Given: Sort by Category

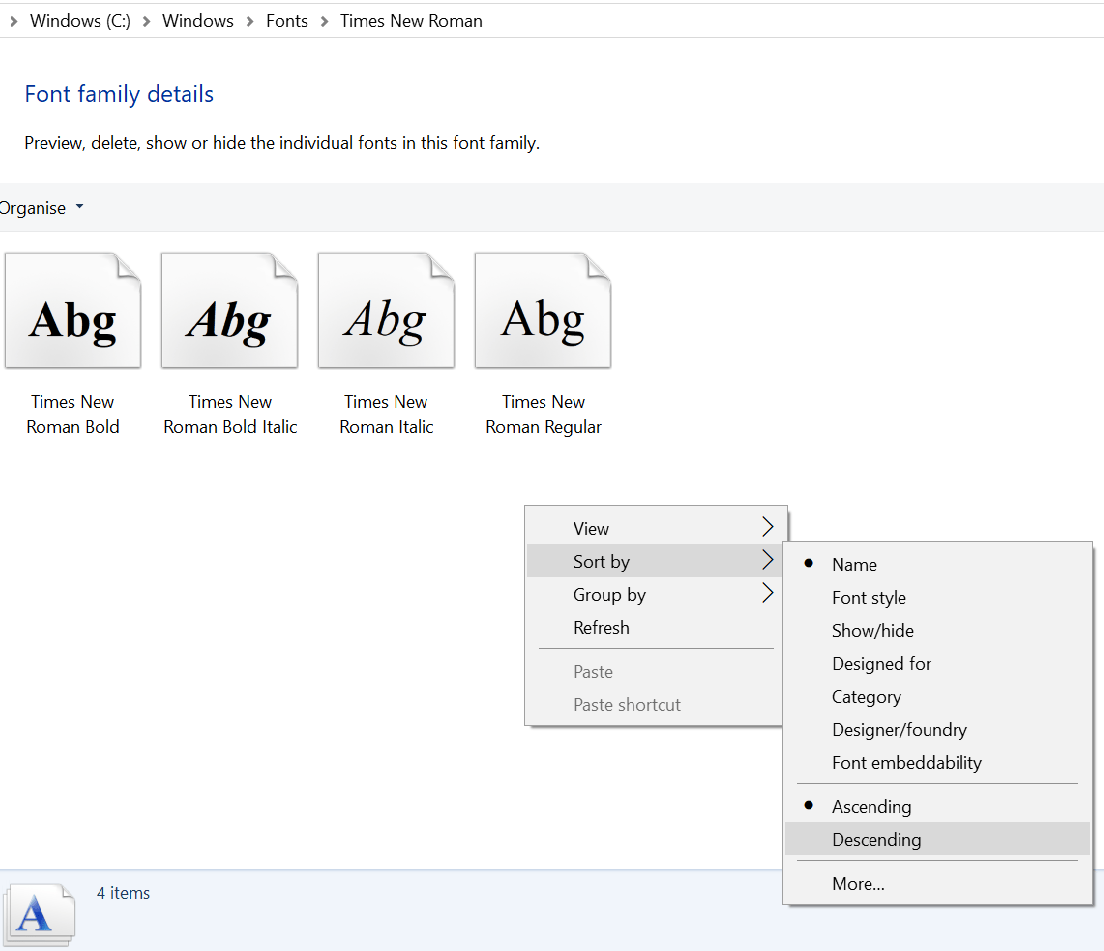Looking at the screenshot, I should click(x=866, y=697).
